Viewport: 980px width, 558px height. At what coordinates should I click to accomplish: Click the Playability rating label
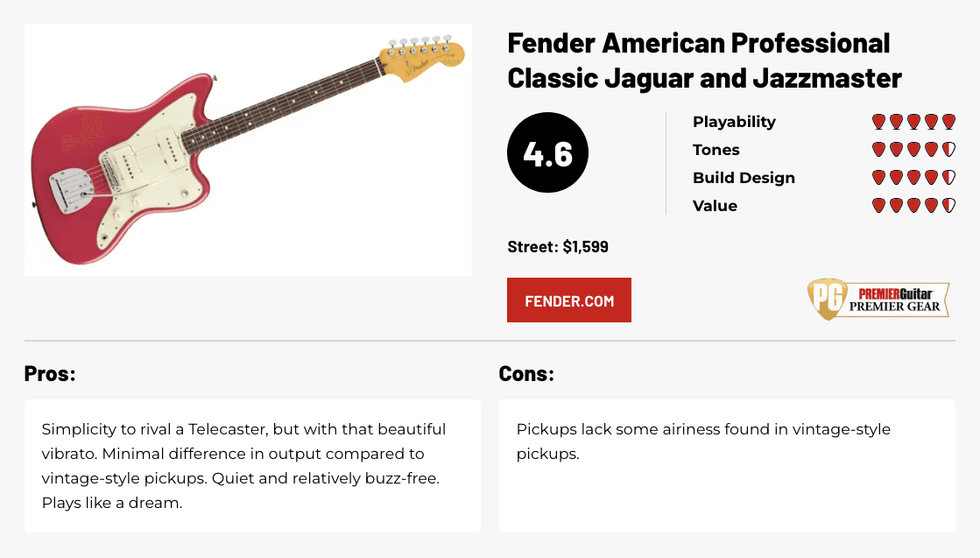[734, 122]
